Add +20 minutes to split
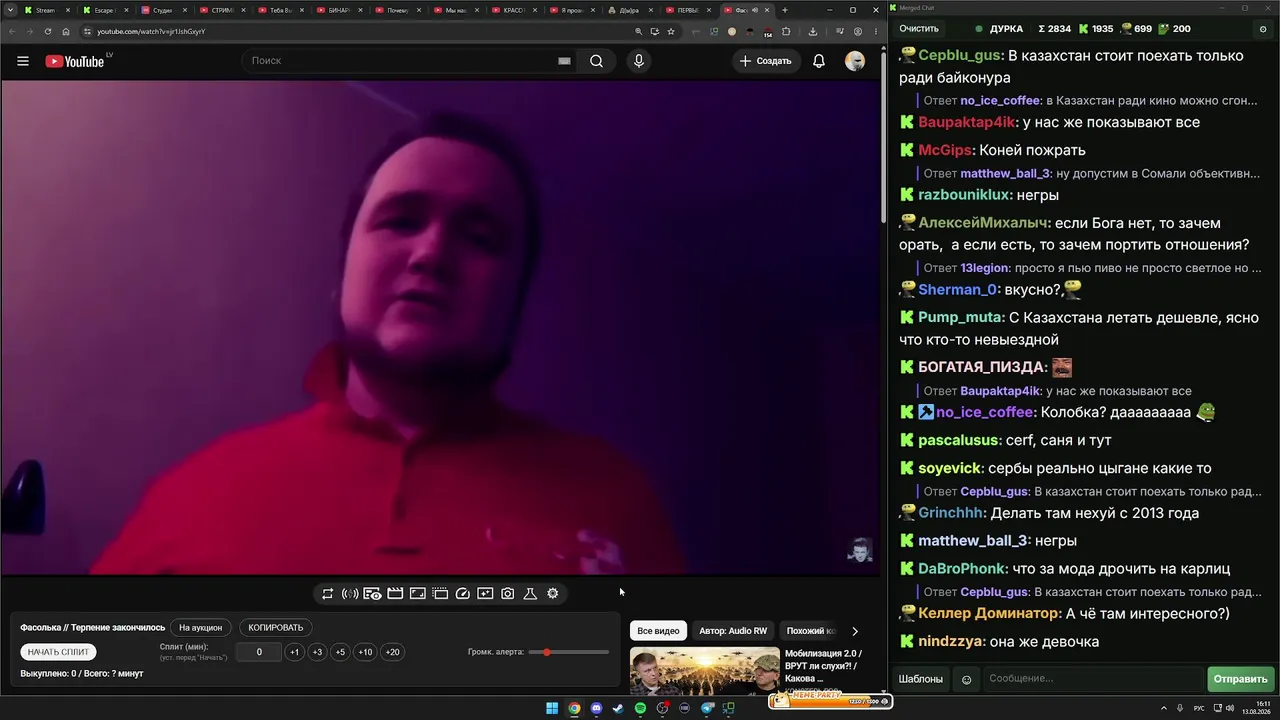Viewport: 1280px width, 720px height. click(x=392, y=652)
